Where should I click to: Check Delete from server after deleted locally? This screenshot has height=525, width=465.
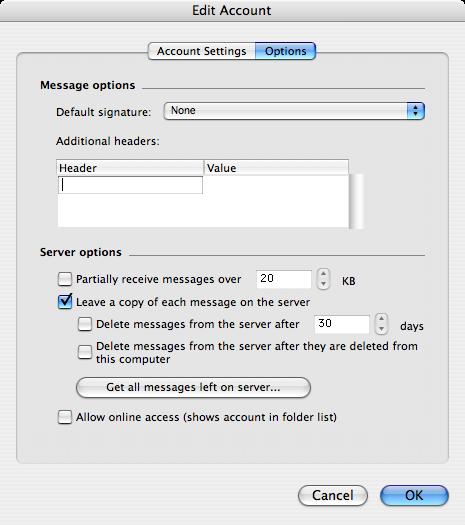tap(85, 352)
